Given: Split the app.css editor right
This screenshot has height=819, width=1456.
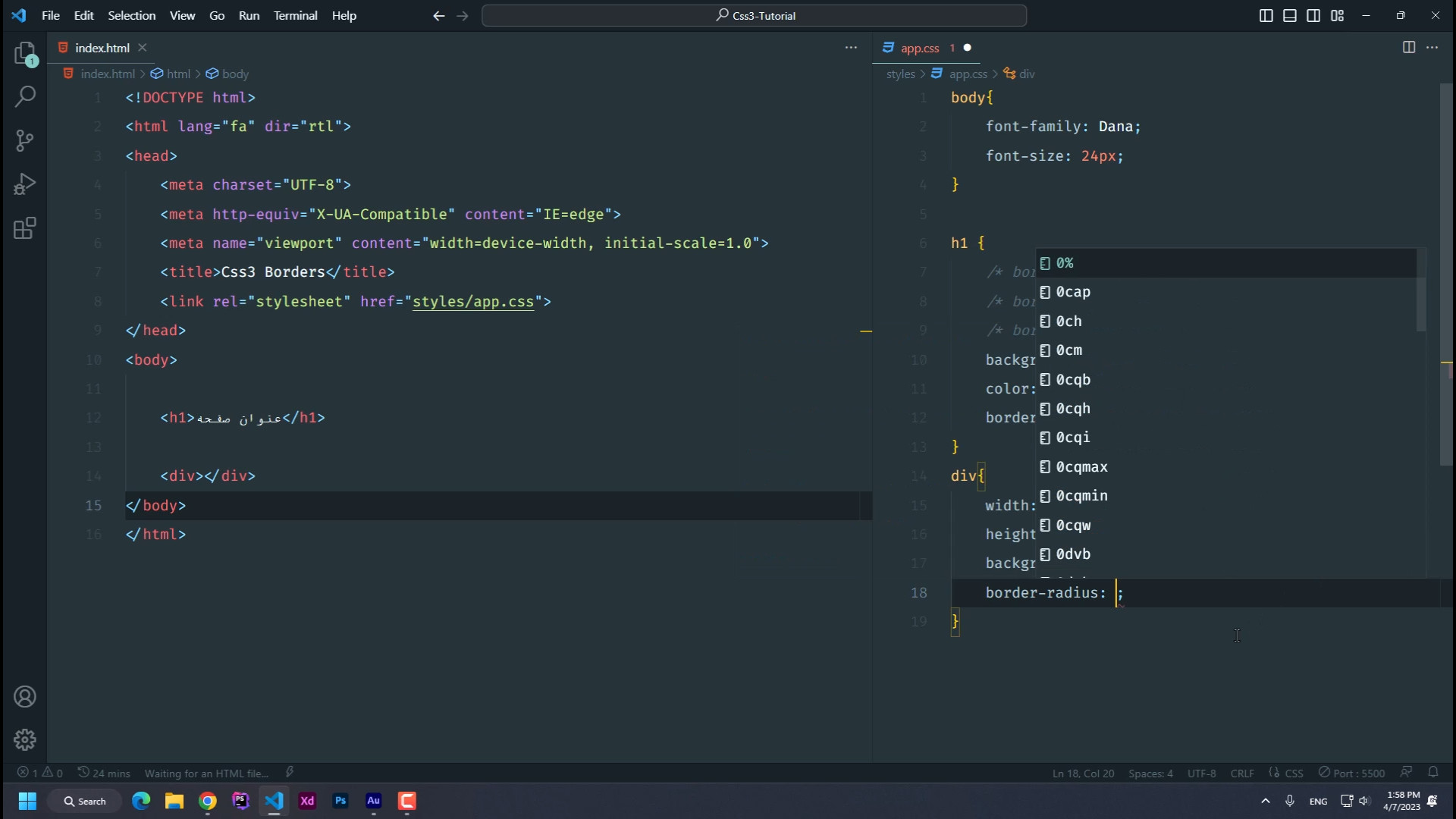Looking at the screenshot, I should 1408,47.
